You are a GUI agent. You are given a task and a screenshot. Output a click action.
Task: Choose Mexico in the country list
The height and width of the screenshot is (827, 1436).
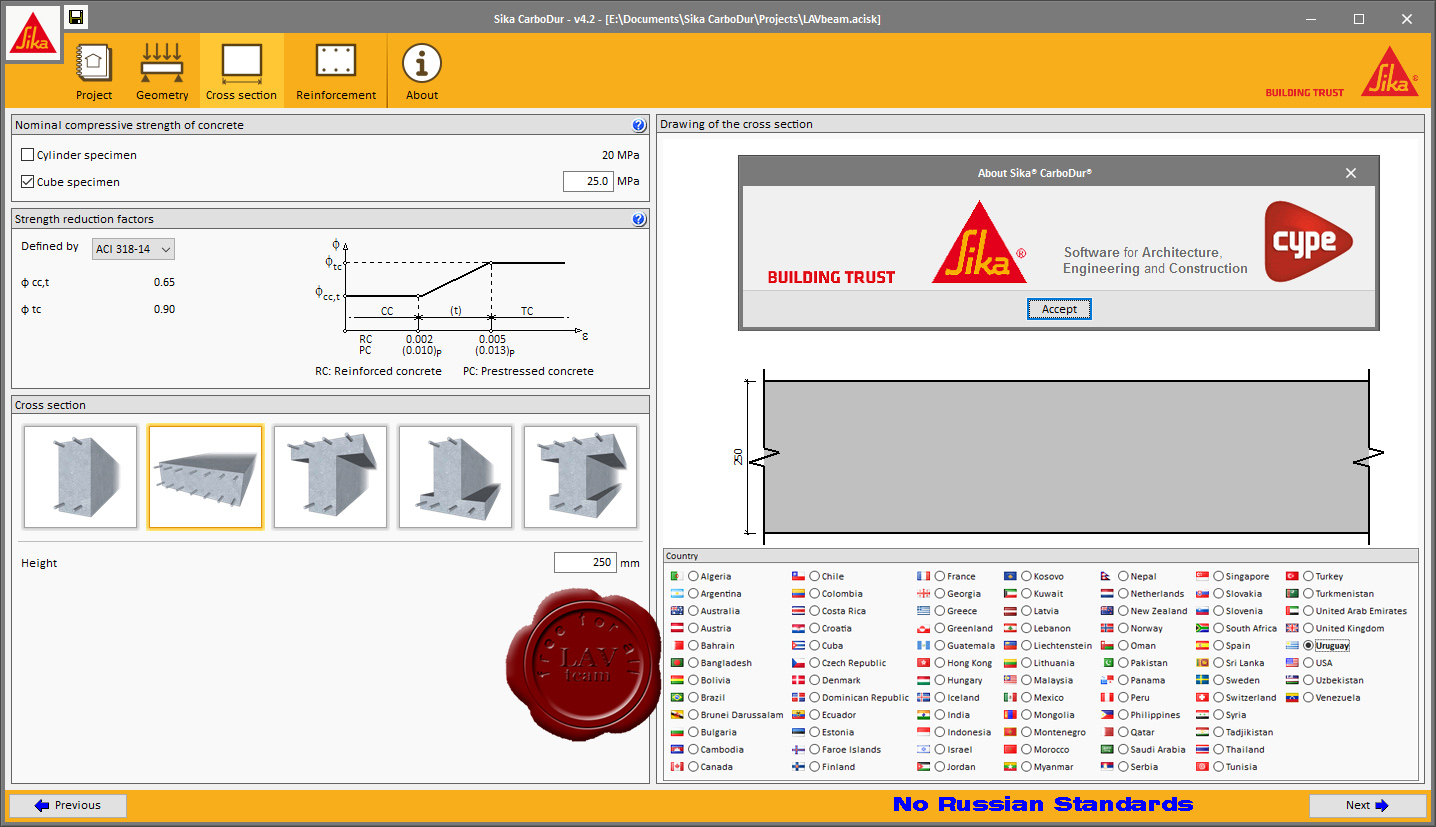(1026, 697)
